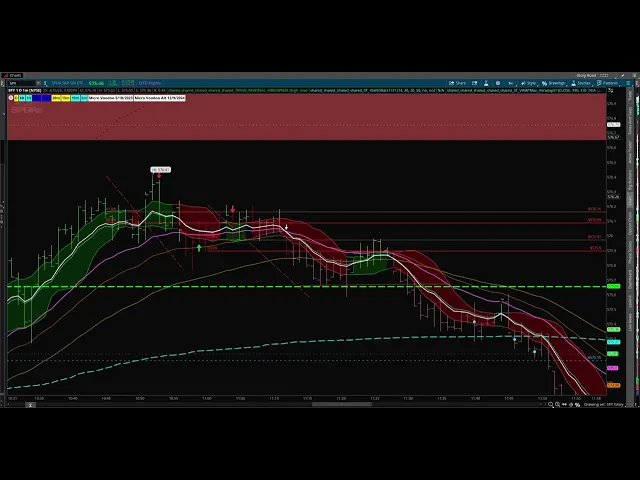Open the Option Chain sidebar tab
Viewport: 640px width, 480px height.
click(x=630, y=223)
